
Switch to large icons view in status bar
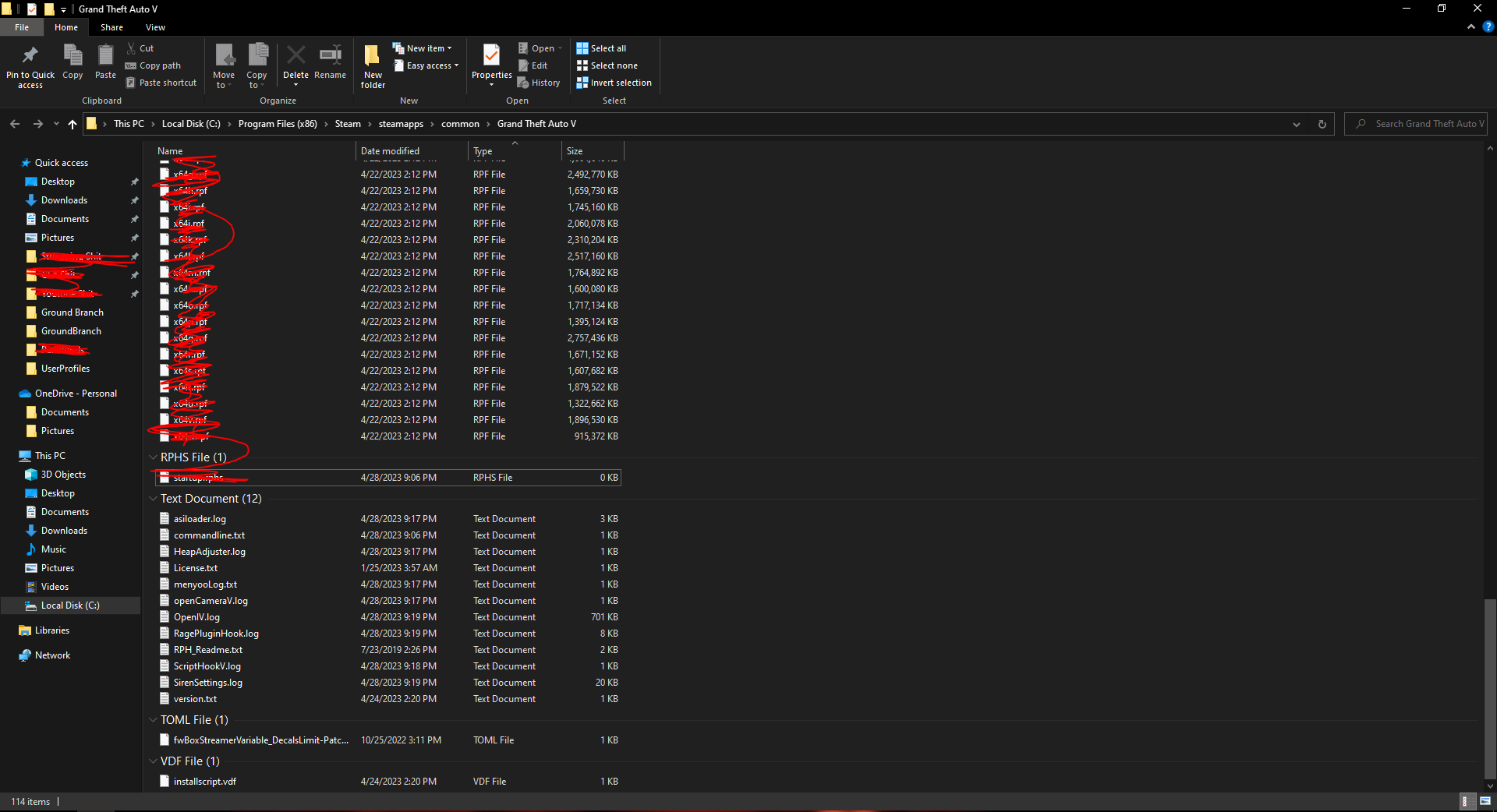1485,801
